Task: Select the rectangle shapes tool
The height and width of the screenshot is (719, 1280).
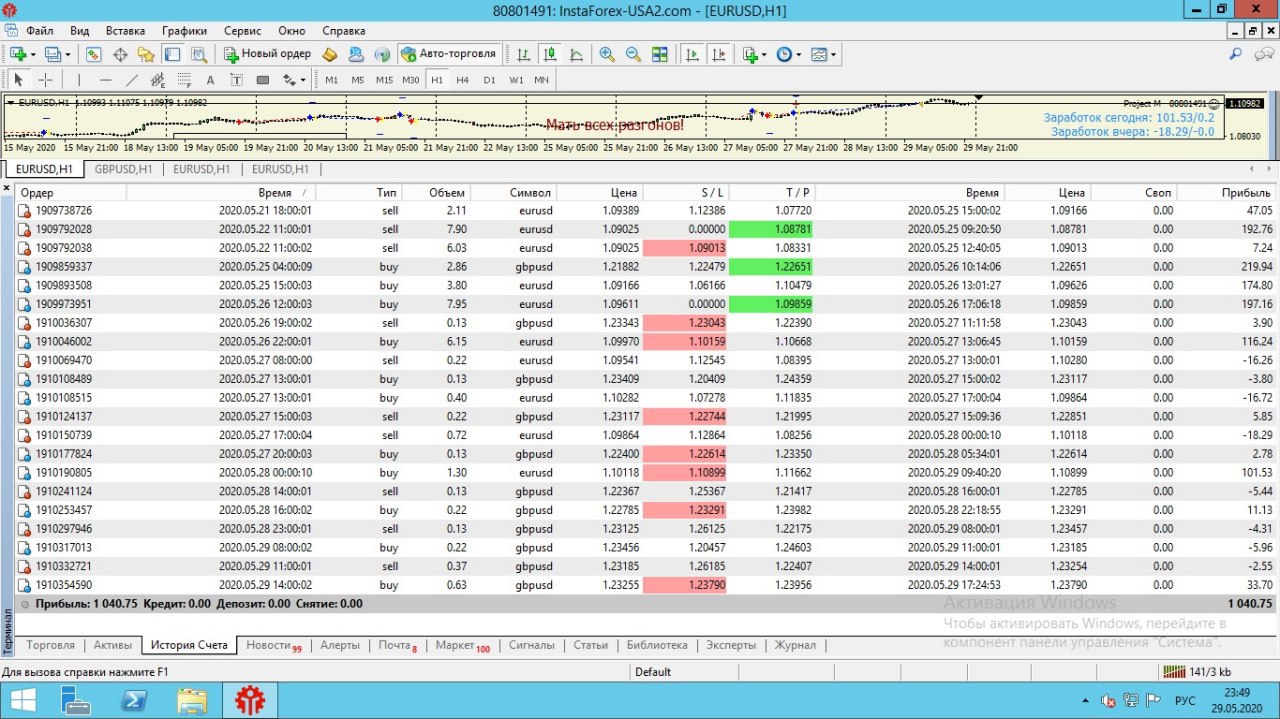Action: click(262, 80)
